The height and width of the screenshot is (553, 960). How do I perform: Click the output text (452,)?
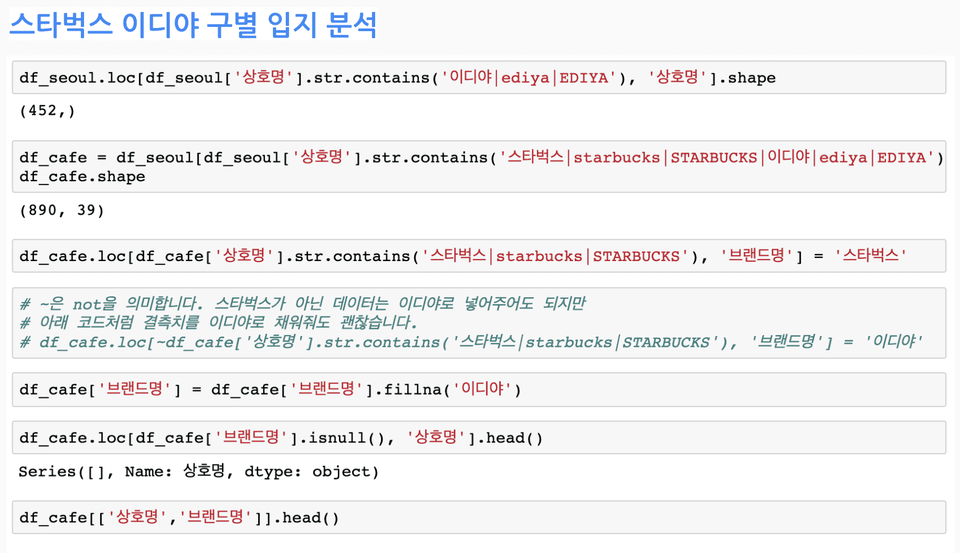click(x=47, y=111)
